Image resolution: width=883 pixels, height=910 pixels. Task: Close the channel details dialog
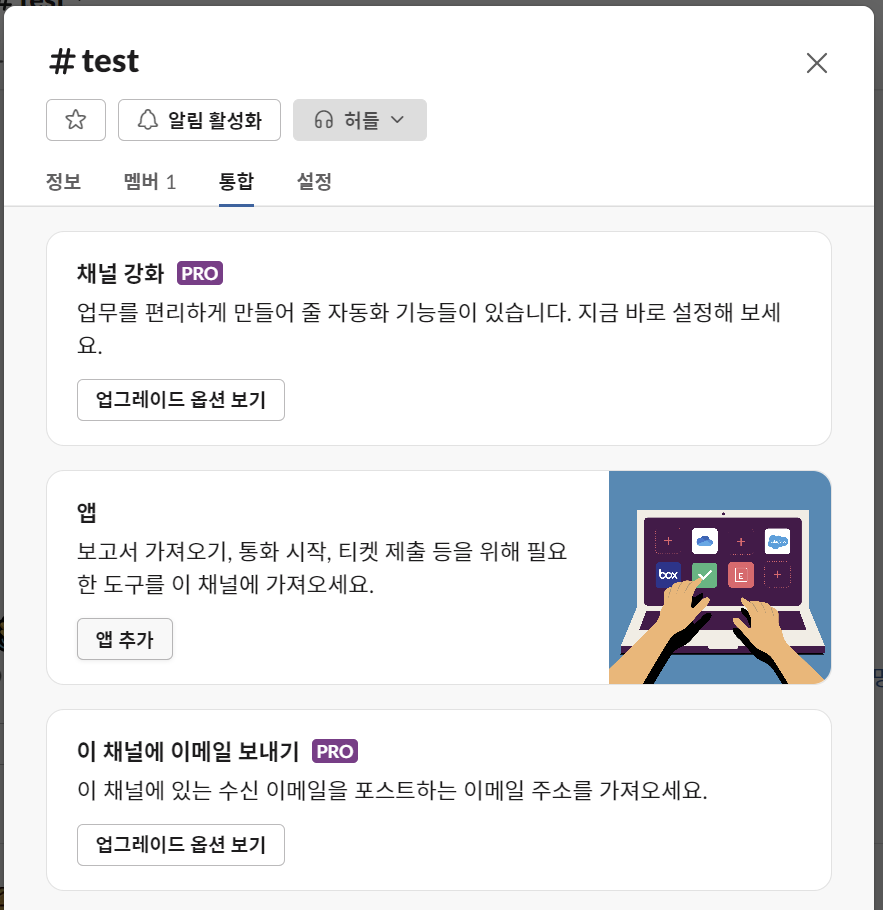pos(816,63)
